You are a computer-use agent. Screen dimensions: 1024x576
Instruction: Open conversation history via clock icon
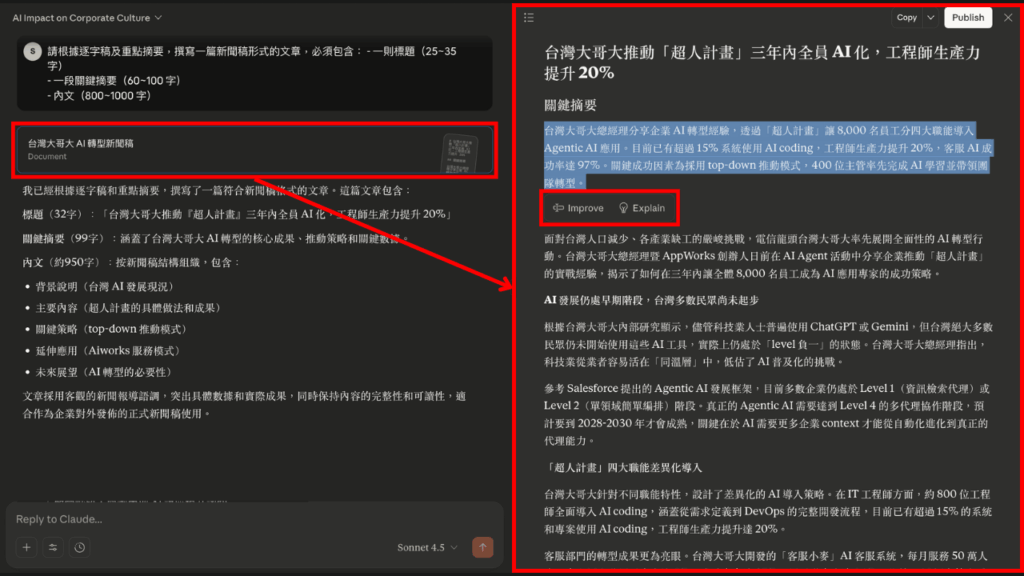coord(82,547)
